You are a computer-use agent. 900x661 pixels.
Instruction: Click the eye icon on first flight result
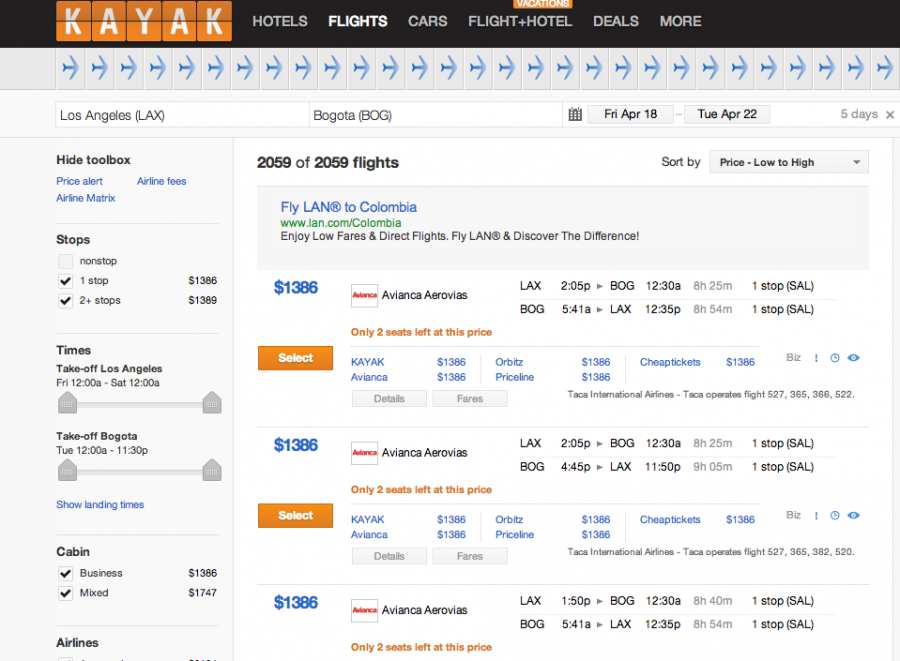pos(854,358)
